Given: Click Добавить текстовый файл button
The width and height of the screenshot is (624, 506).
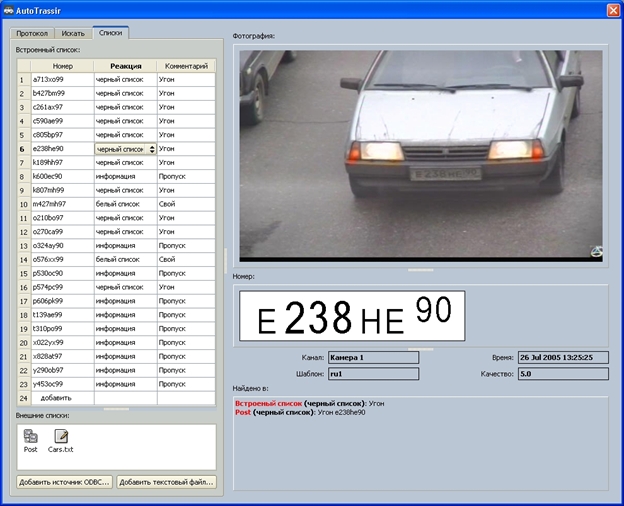Looking at the screenshot, I should point(166,482).
